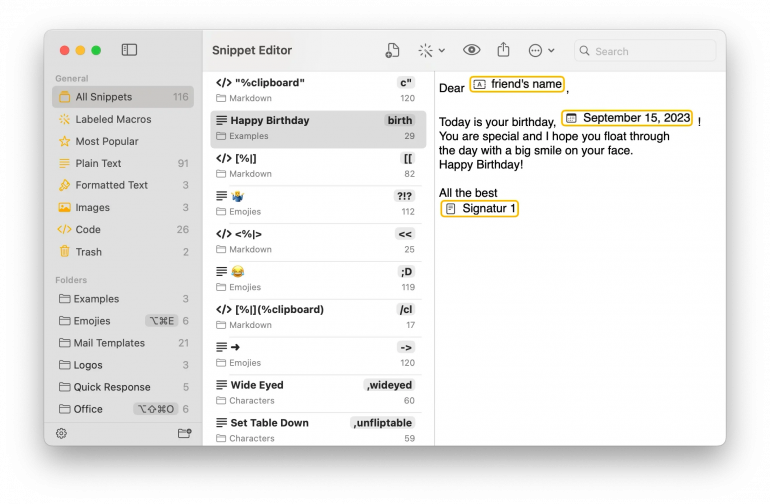Click the settings gear icon
The width and height of the screenshot is (770, 504).
coord(61,433)
